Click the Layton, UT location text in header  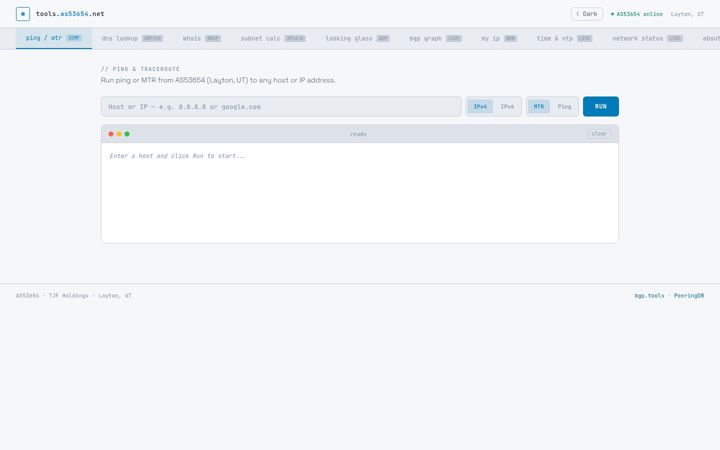687,14
